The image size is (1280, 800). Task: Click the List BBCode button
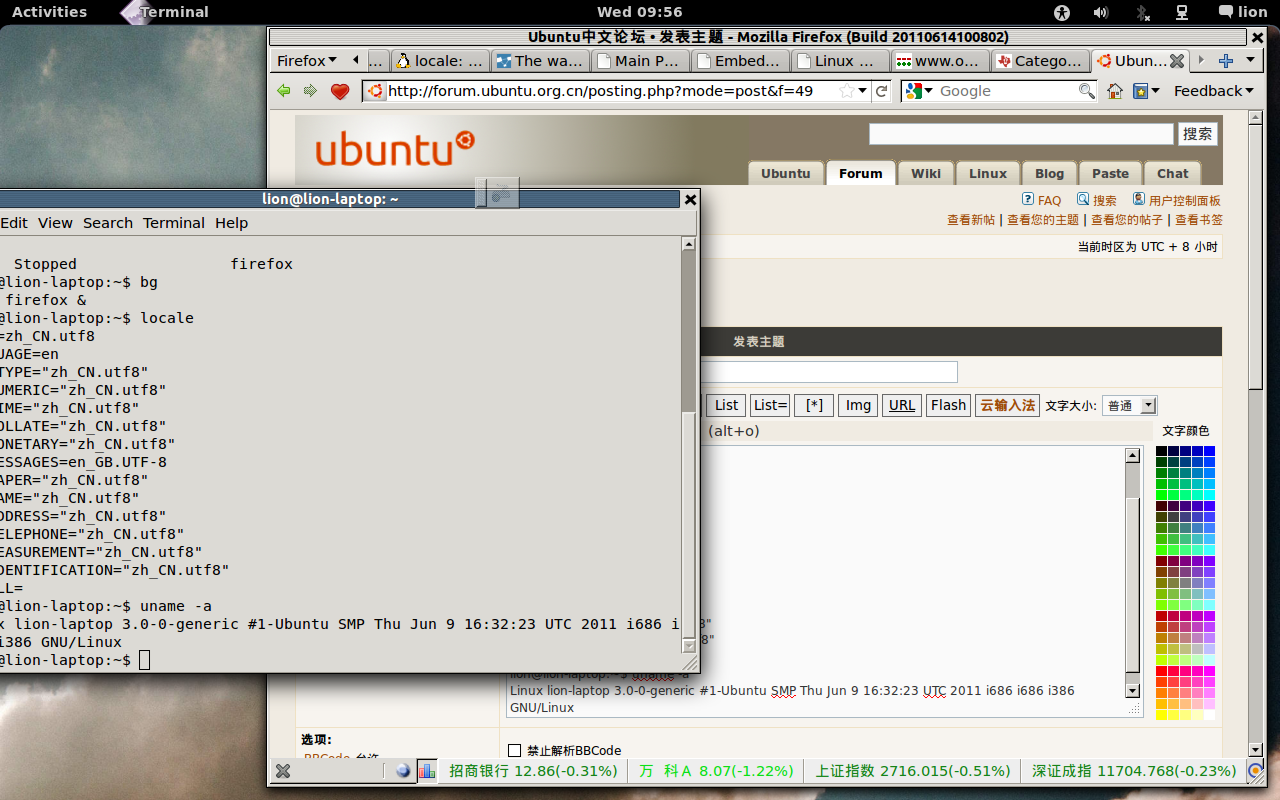(726, 405)
